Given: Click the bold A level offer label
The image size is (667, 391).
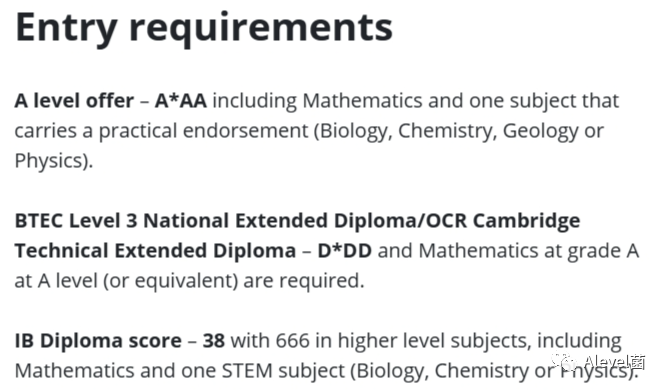Looking at the screenshot, I should tap(74, 101).
